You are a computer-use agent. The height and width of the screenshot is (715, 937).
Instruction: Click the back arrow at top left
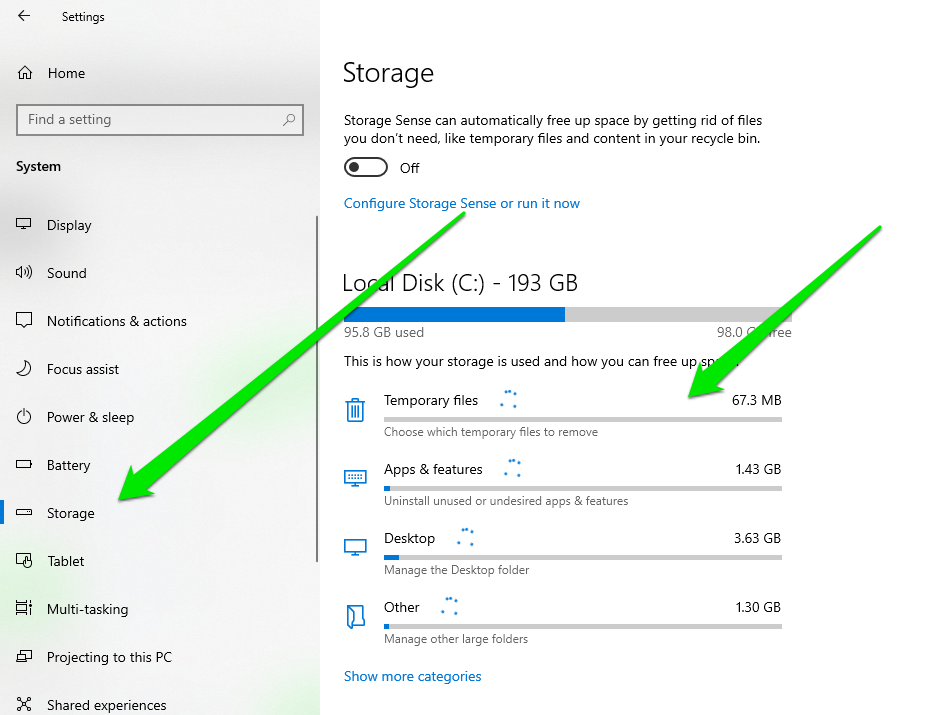22,16
